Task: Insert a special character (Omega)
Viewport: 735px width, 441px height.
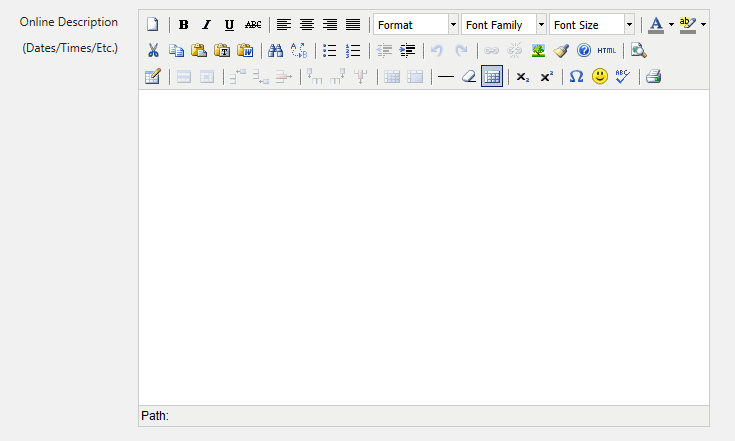Action: [577, 76]
